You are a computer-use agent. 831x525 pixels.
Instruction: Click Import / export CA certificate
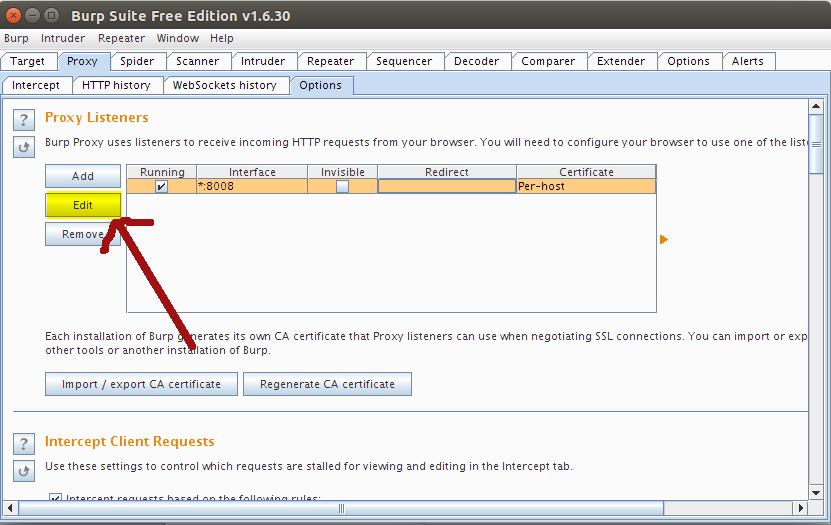141,384
